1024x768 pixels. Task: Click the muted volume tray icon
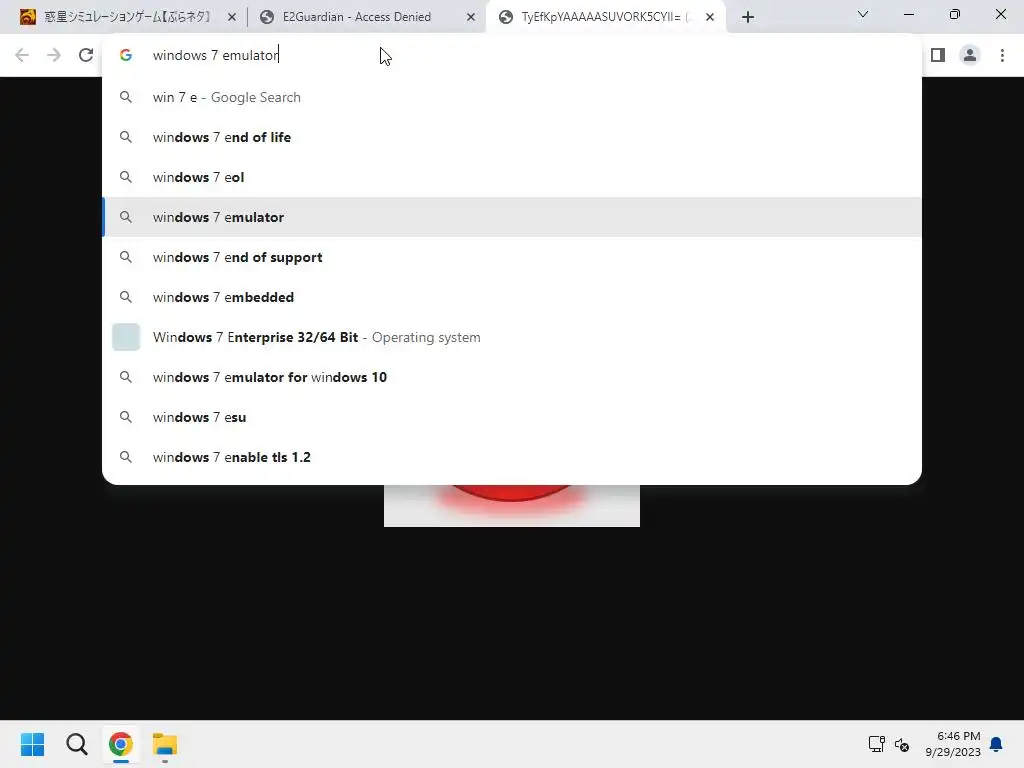click(x=902, y=744)
